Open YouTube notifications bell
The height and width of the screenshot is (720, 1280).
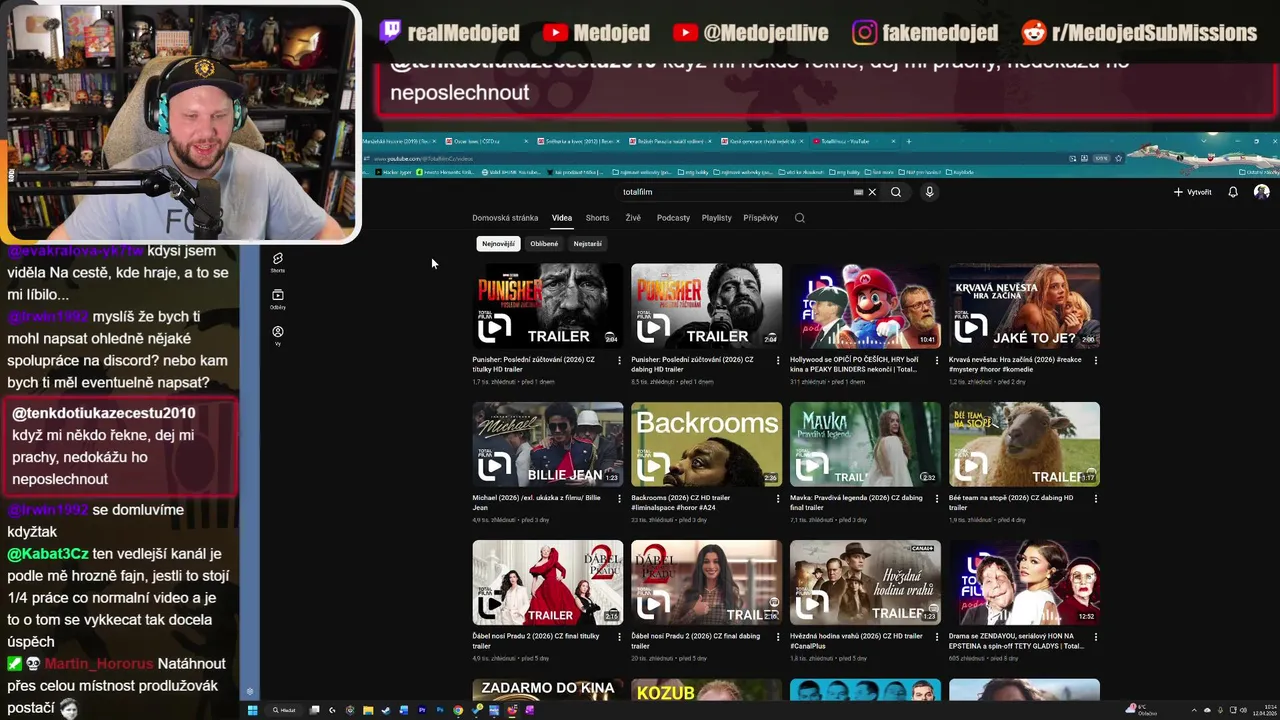point(1233,192)
